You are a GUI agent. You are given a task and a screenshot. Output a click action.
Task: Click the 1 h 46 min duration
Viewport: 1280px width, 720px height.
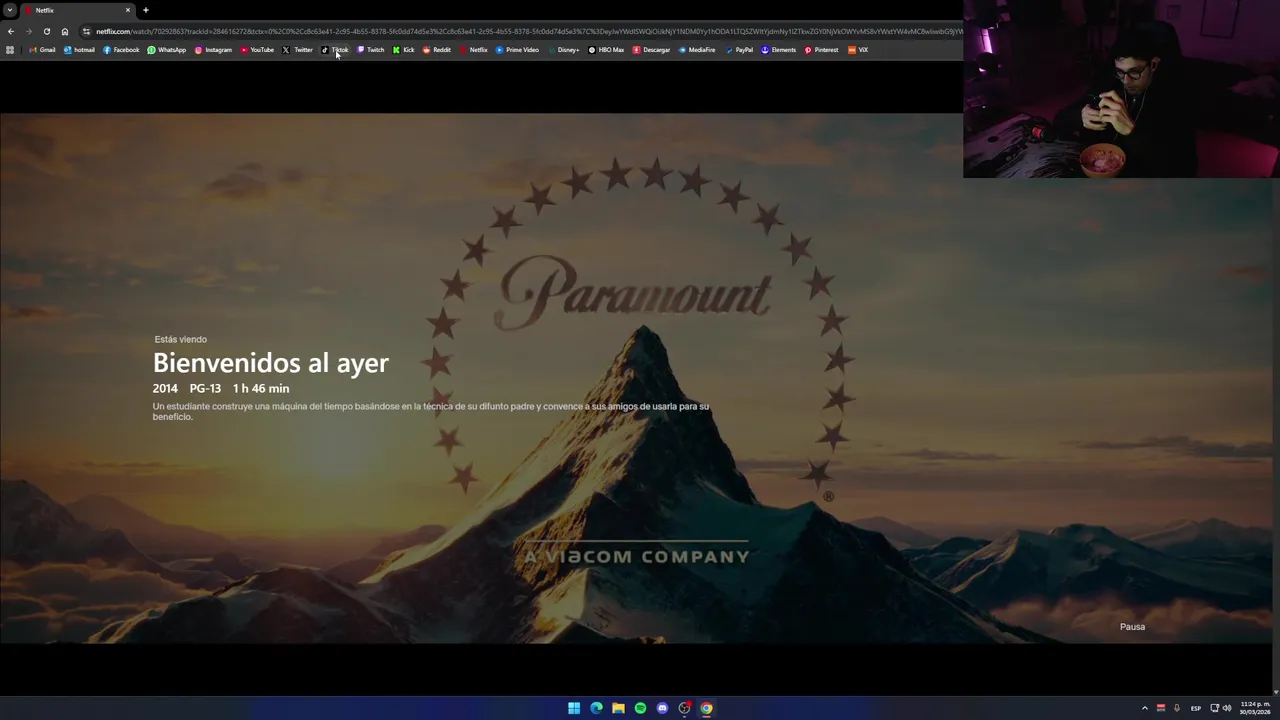coord(261,389)
